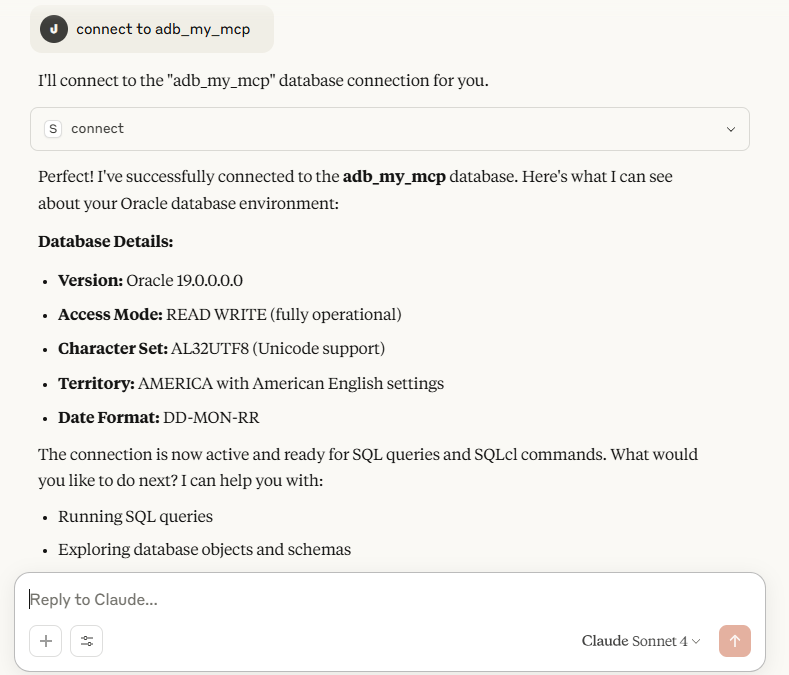This screenshot has height=675, width=789.
Task: Click the "connect" tool call label
Action: point(97,129)
